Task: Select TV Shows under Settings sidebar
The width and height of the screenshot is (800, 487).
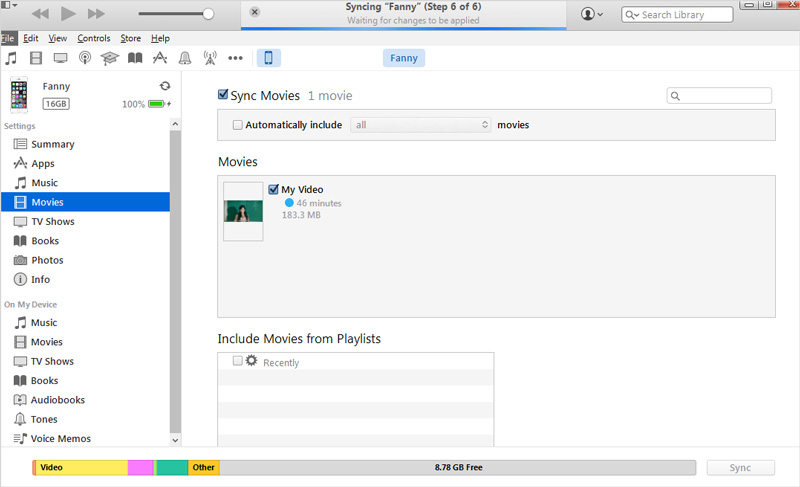Action: point(52,221)
